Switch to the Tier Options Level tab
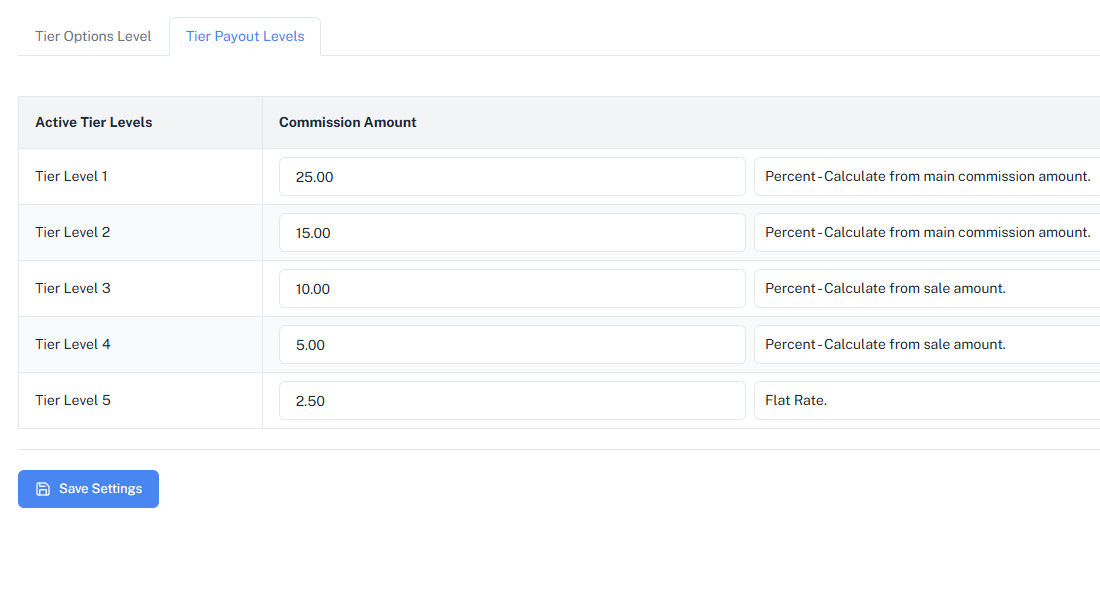The height and width of the screenshot is (600, 1100). pyautogui.click(x=93, y=36)
